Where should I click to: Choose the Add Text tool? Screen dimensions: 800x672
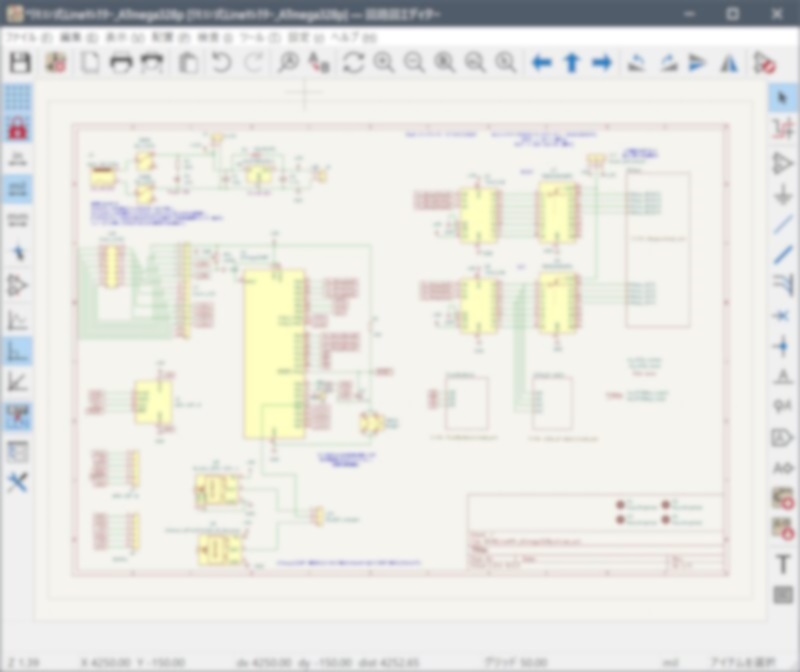783,563
